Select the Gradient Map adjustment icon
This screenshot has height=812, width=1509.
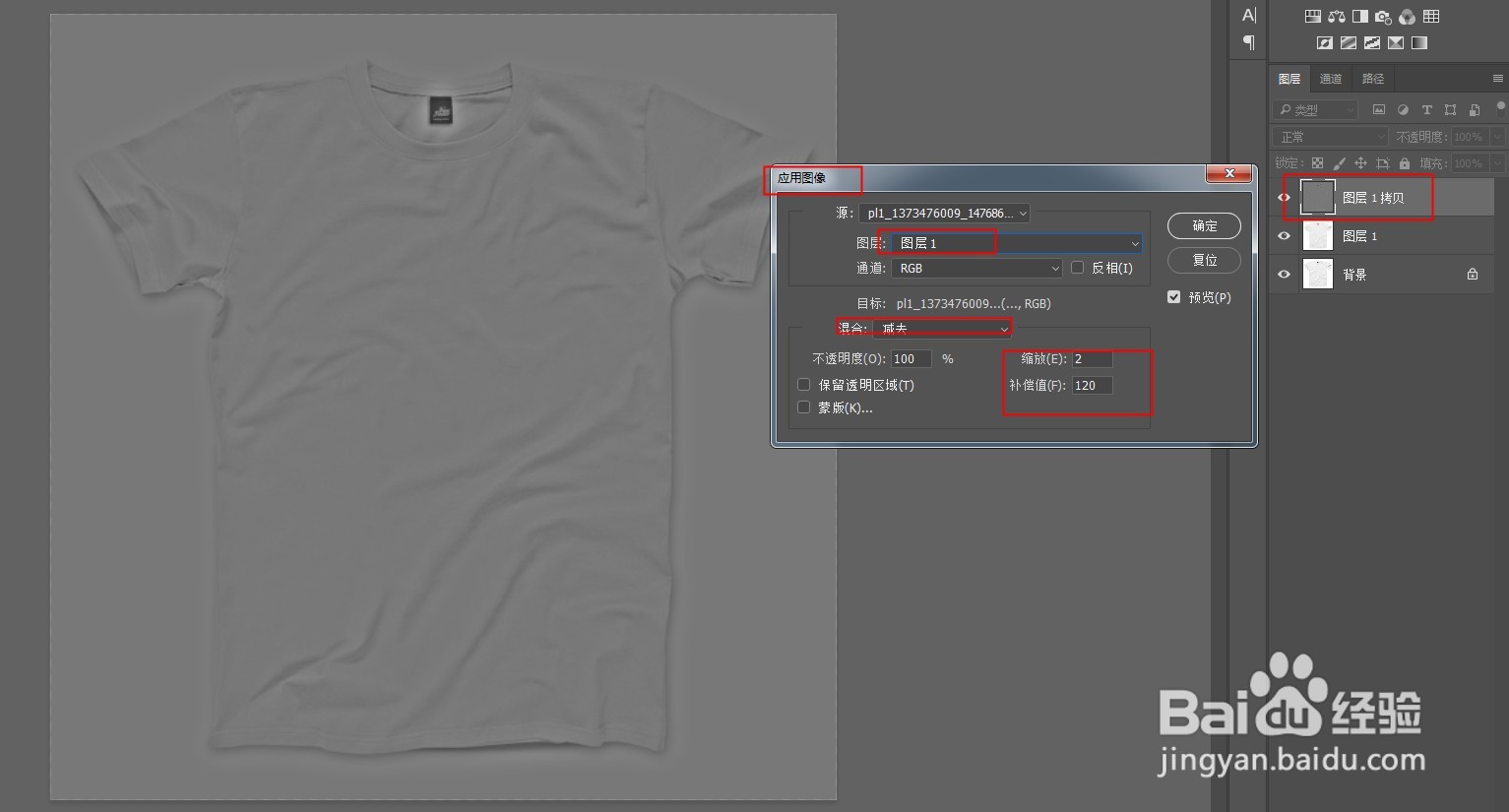(1418, 42)
